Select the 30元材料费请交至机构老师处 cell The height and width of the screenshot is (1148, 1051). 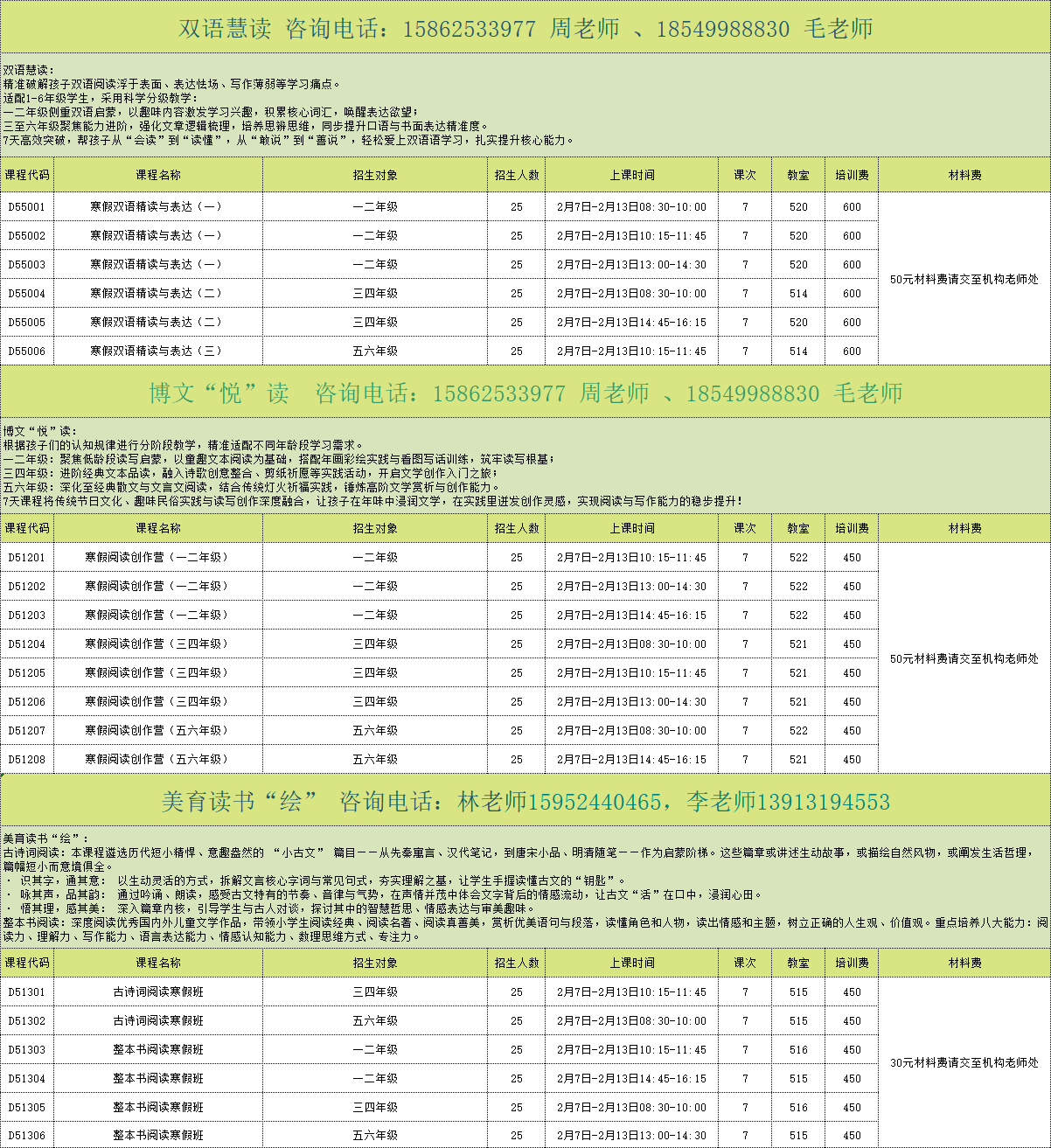pyautogui.click(x=964, y=1063)
